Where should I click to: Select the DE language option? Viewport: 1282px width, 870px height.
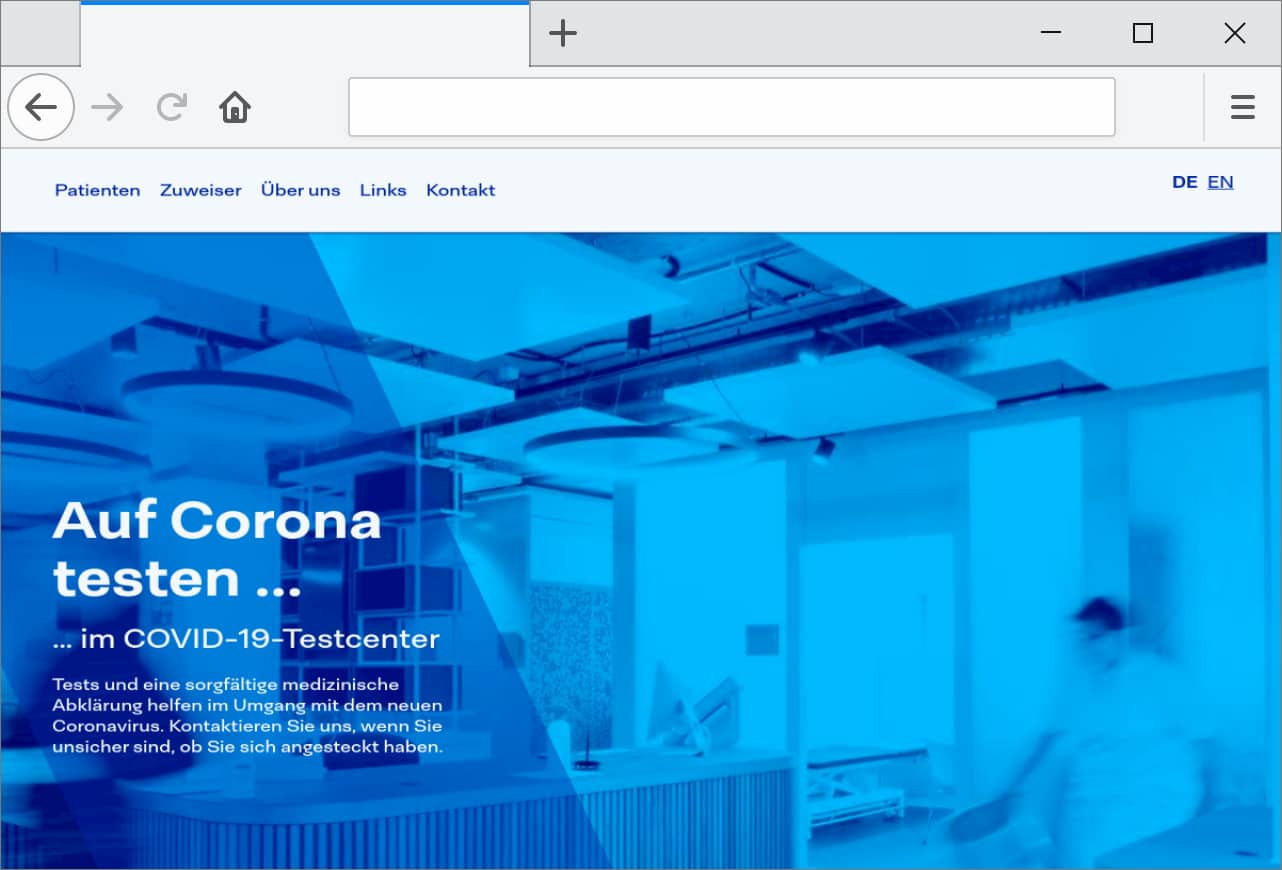(1185, 182)
